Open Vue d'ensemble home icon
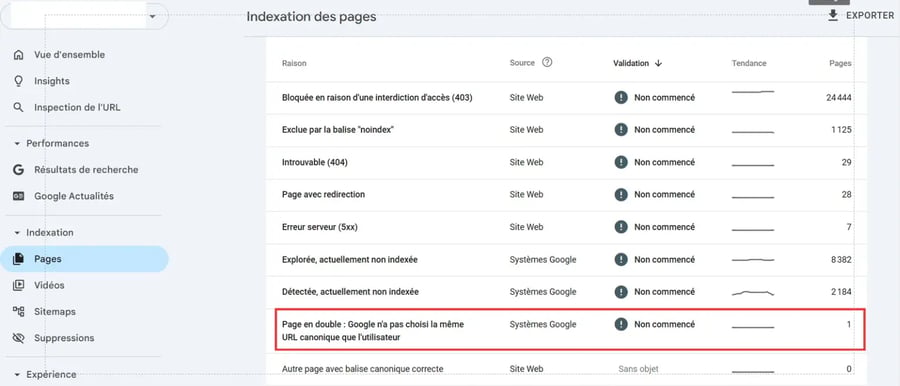This screenshot has height=386, width=900. tap(18, 55)
